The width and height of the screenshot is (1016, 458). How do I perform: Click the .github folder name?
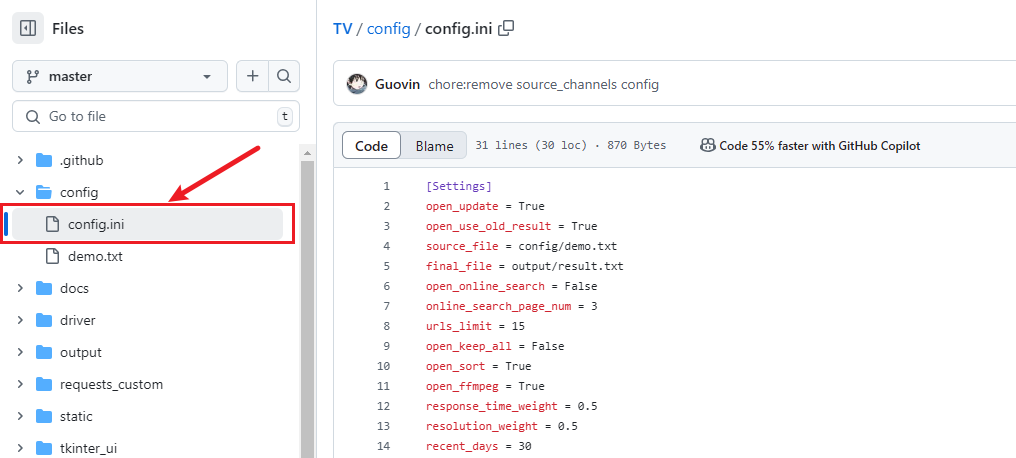(81, 160)
